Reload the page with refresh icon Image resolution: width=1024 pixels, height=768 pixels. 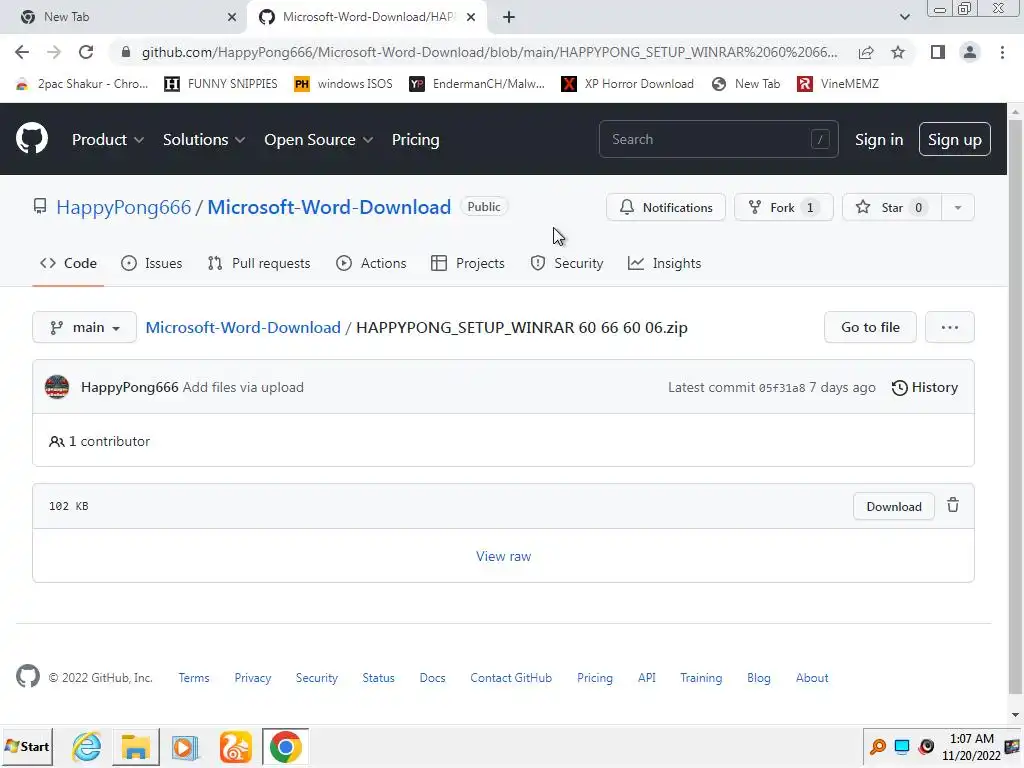[x=86, y=52]
